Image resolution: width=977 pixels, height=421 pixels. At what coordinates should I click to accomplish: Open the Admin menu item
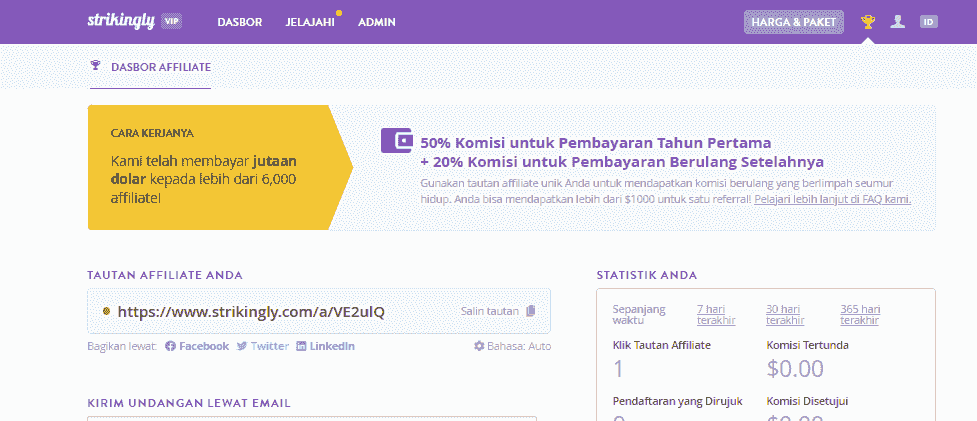click(377, 22)
